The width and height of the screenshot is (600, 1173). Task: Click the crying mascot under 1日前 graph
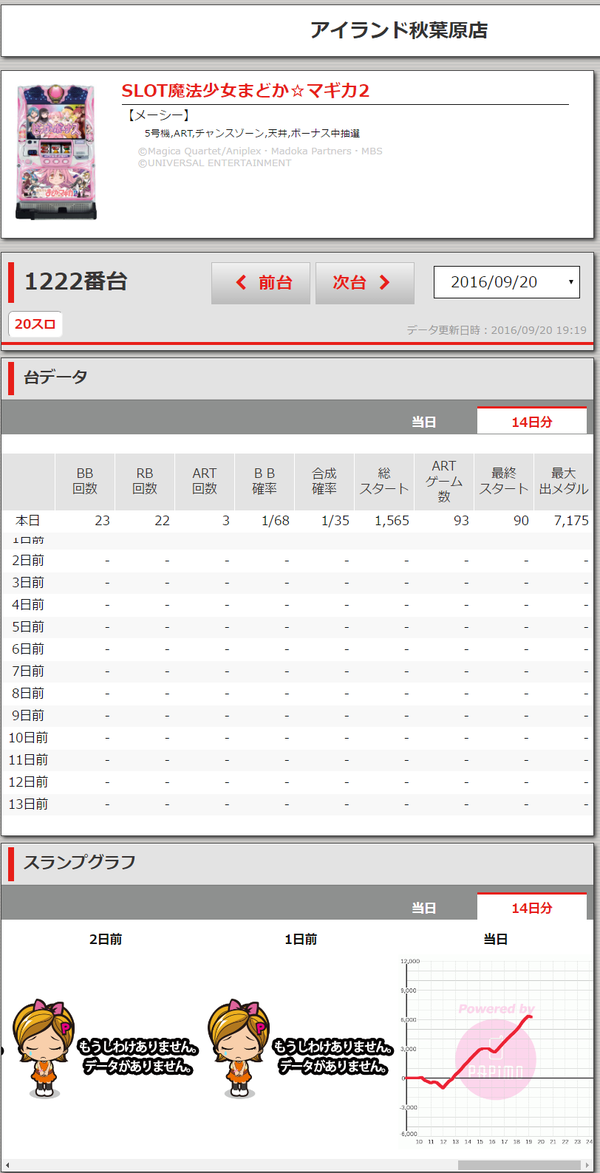point(239,1047)
